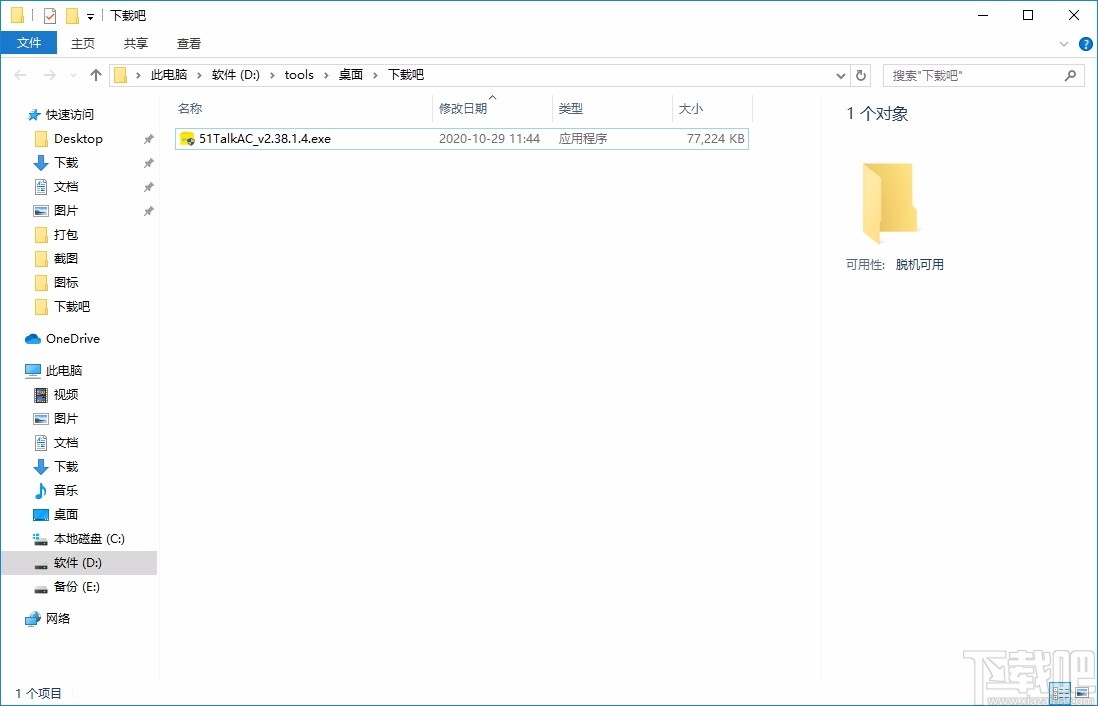The image size is (1098, 706).
Task: Open 备份 (E:) drive
Action: pyautogui.click(x=76, y=586)
